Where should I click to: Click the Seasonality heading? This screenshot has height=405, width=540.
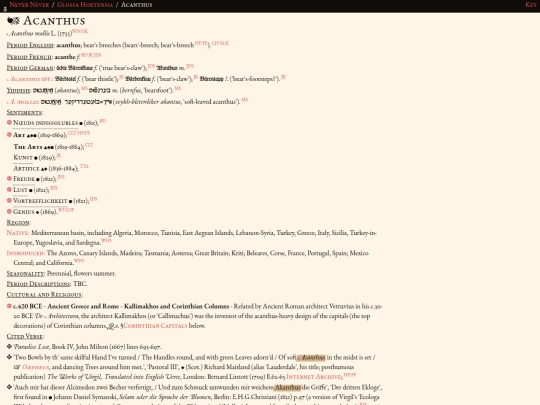pos(26,273)
